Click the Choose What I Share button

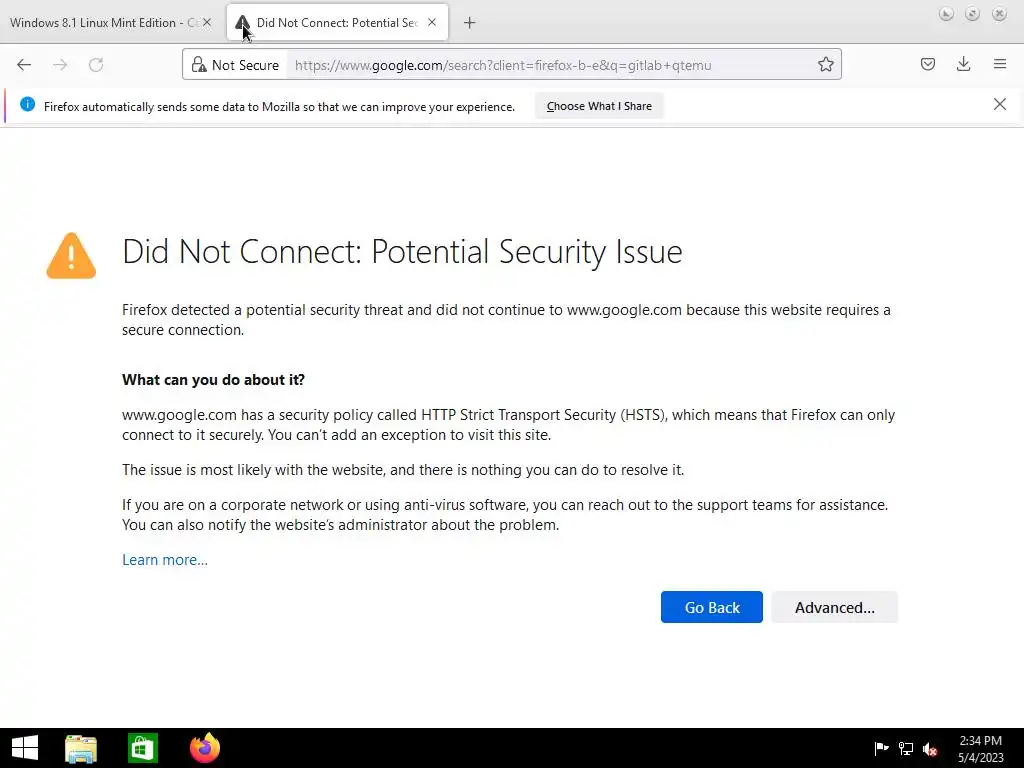point(599,106)
